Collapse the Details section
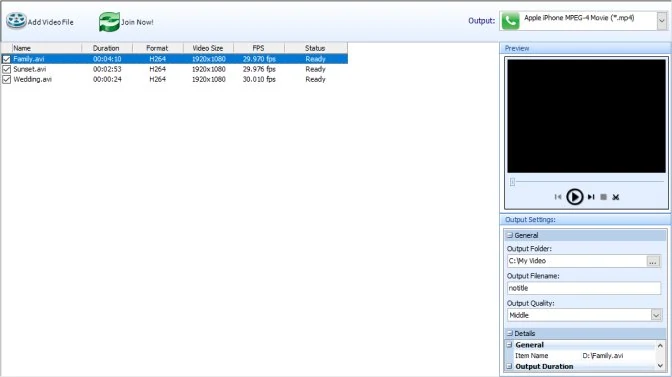This screenshot has height=377, width=672. coord(510,333)
